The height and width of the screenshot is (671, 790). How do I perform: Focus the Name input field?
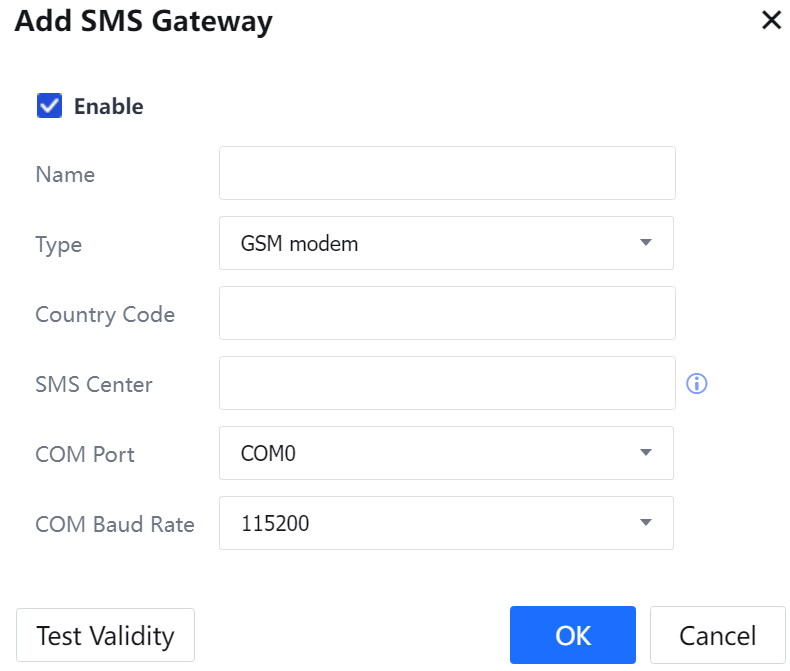tap(447, 173)
